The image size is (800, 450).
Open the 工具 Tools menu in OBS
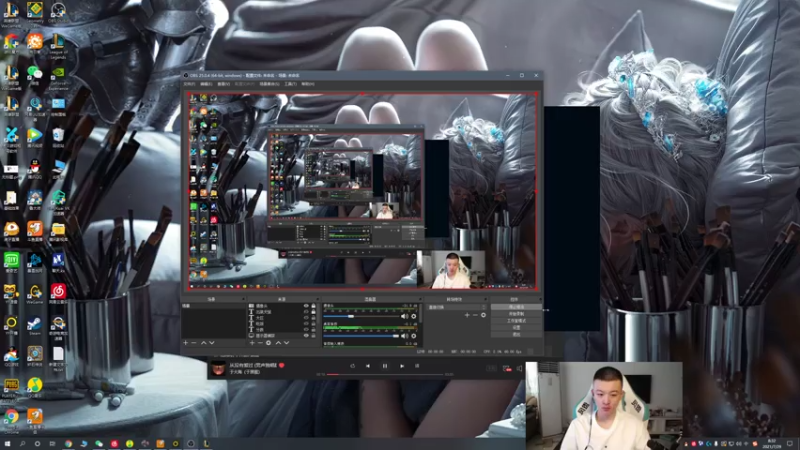coord(290,84)
